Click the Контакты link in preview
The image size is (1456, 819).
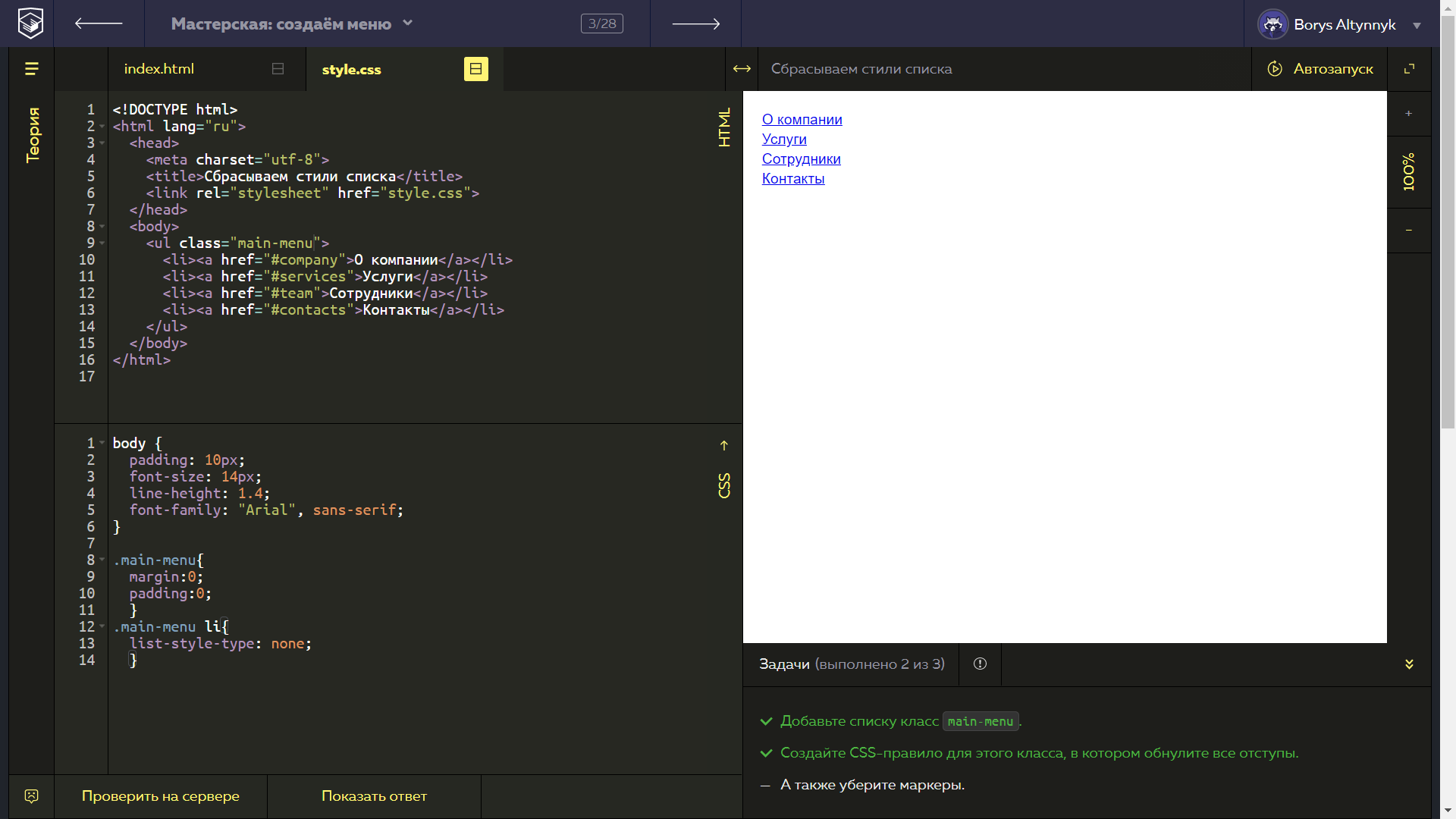(x=793, y=179)
